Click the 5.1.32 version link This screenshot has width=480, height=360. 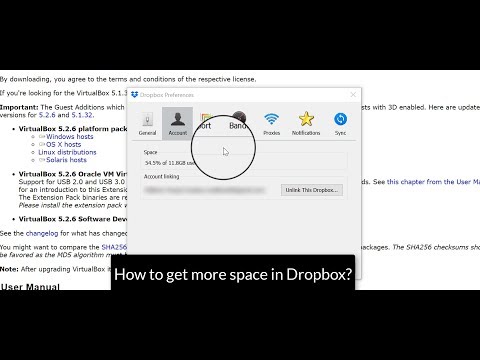pos(82,115)
